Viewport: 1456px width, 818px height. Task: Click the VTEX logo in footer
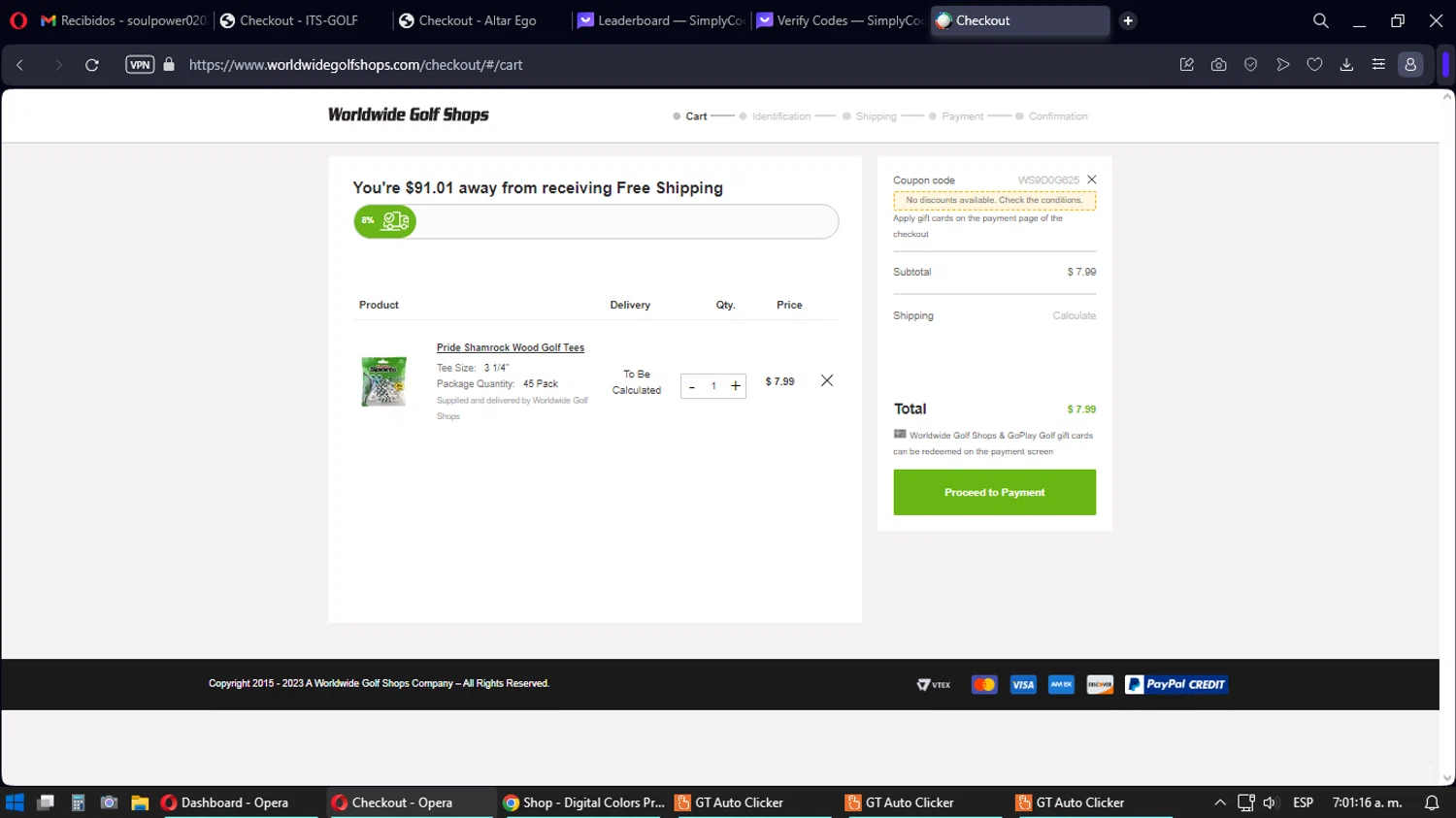pyautogui.click(x=934, y=685)
